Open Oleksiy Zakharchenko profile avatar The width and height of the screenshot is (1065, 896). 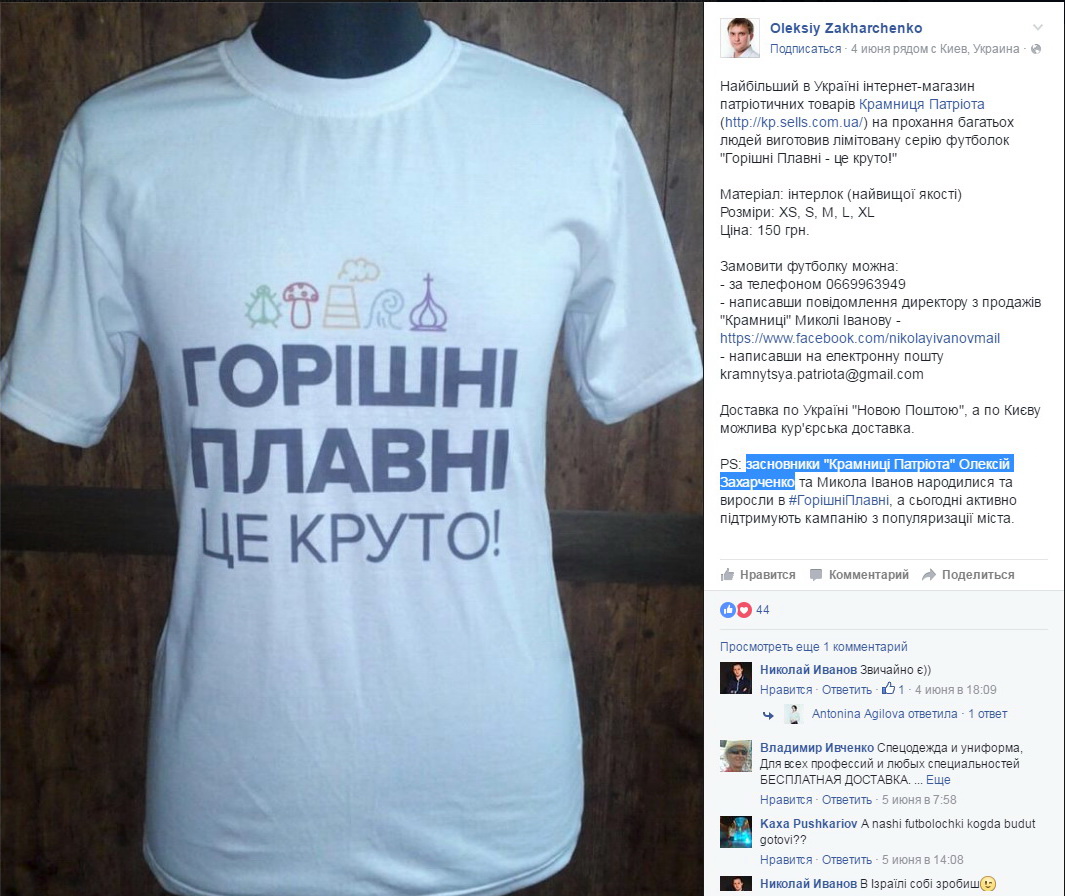(740, 38)
